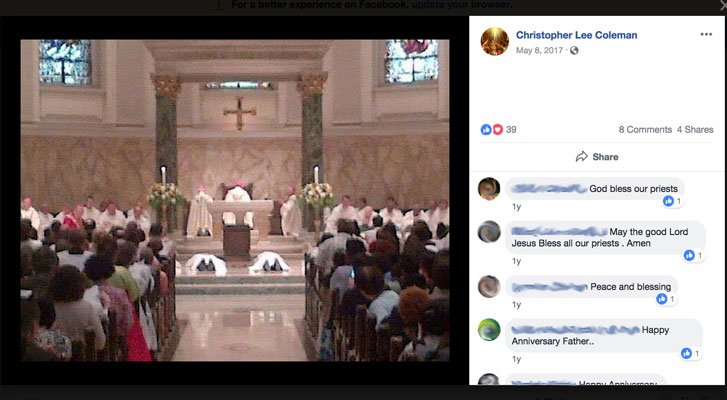Click the public globe privacy icon

coord(574,50)
